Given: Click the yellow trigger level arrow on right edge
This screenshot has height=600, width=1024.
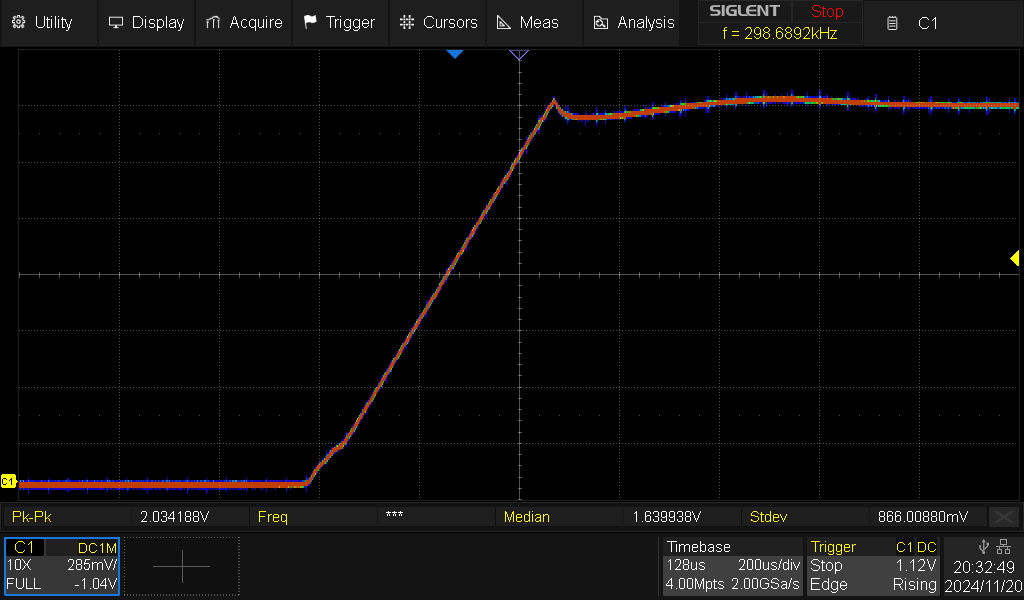Looking at the screenshot, I should pos(1013,259).
